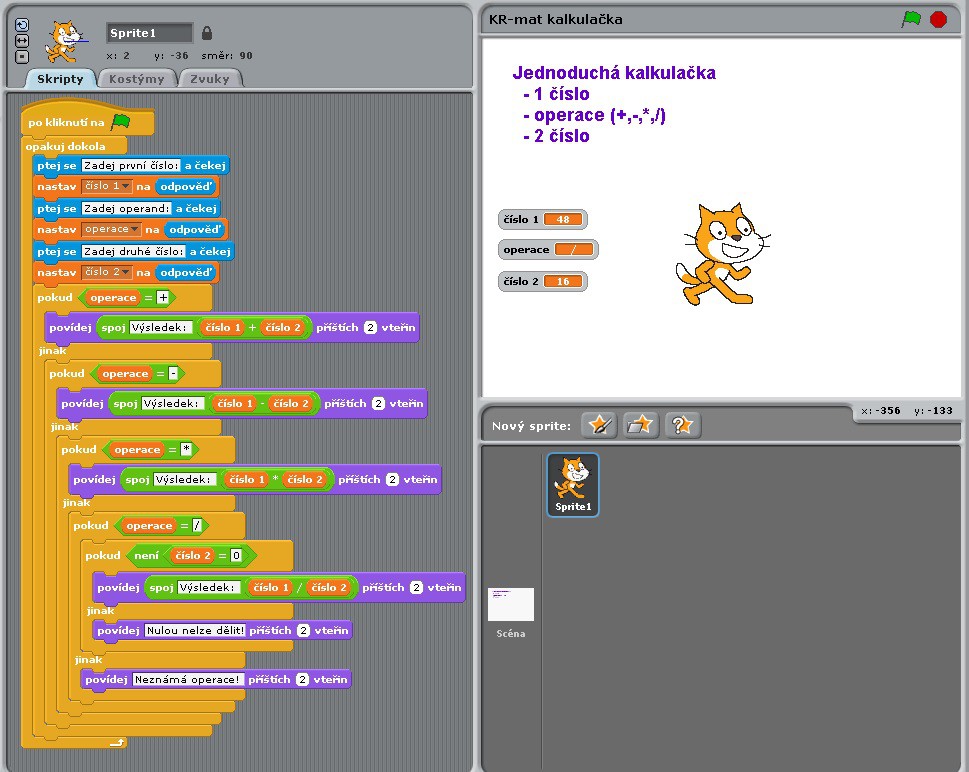
Task: Click the green flag icon in the hat block
Action: [121, 122]
